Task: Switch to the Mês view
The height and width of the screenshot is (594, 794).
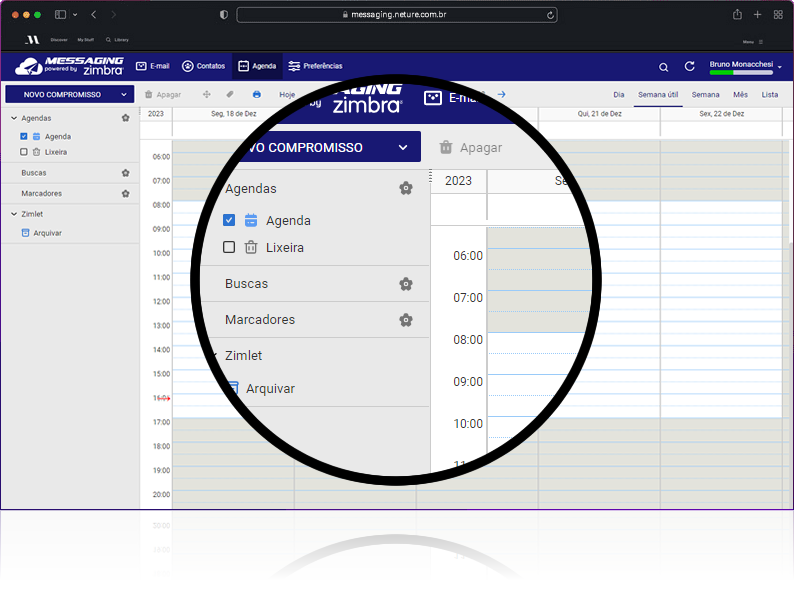Action: coord(740,95)
